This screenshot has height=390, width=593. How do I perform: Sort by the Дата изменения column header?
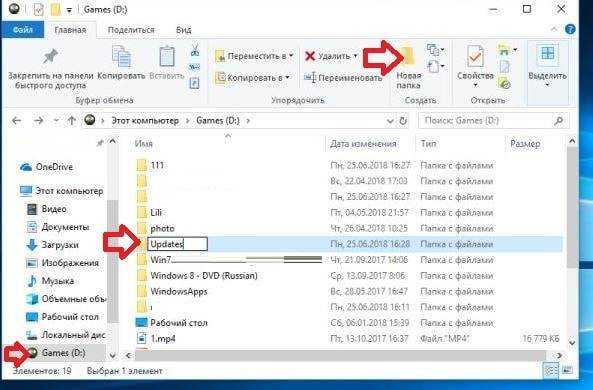pos(363,144)
